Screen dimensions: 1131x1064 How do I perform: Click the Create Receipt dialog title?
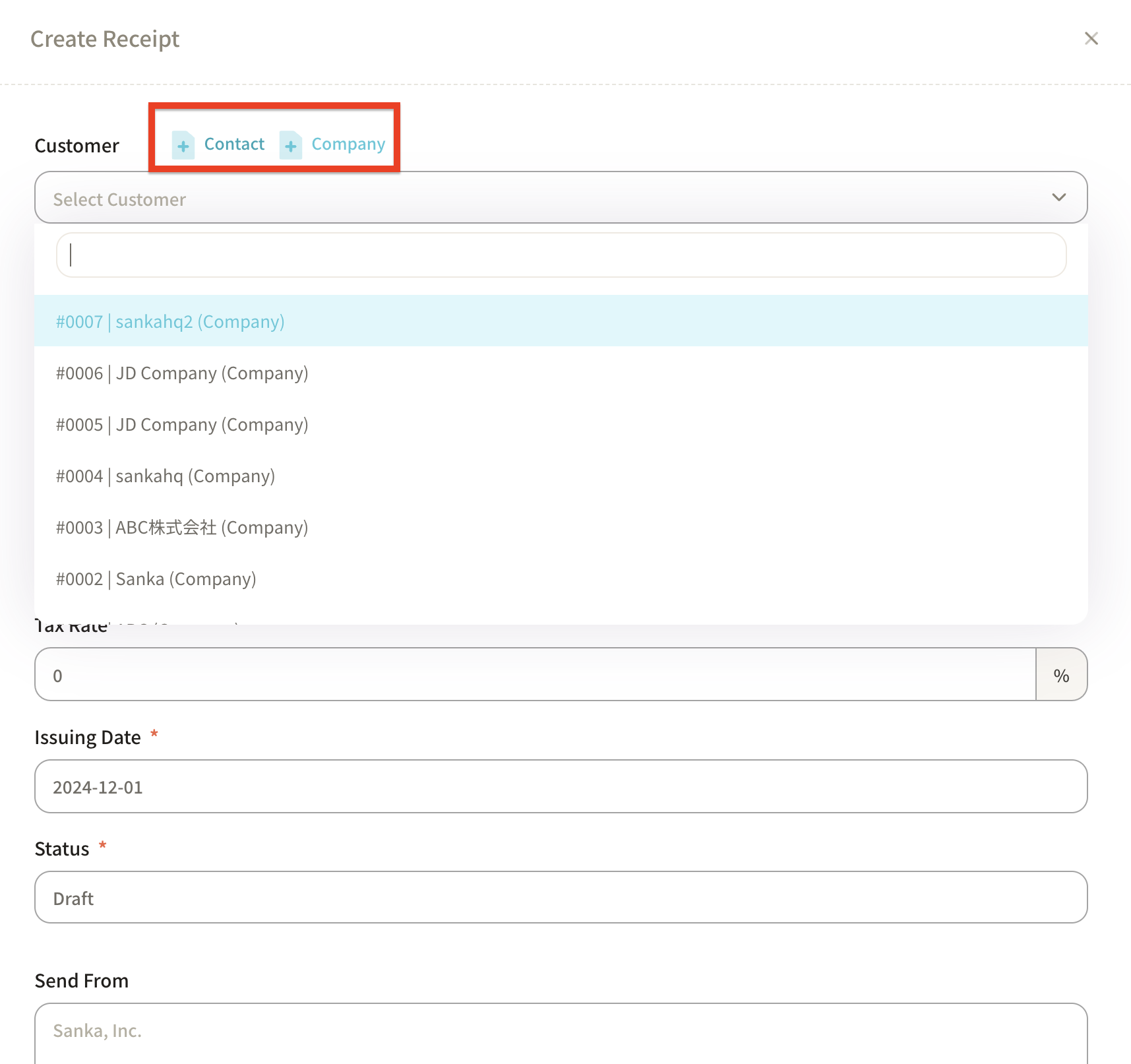[x=105, y=40]
